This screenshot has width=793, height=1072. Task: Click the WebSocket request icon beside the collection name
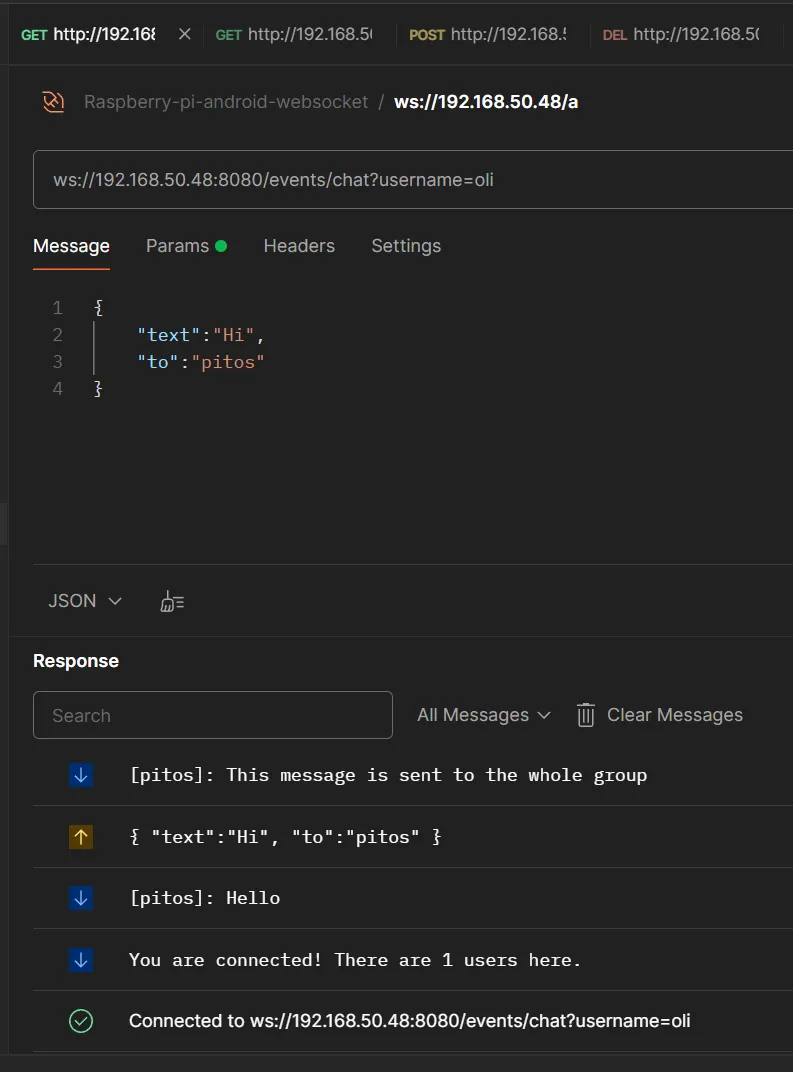pyautogui.click(x=53, y=102)
